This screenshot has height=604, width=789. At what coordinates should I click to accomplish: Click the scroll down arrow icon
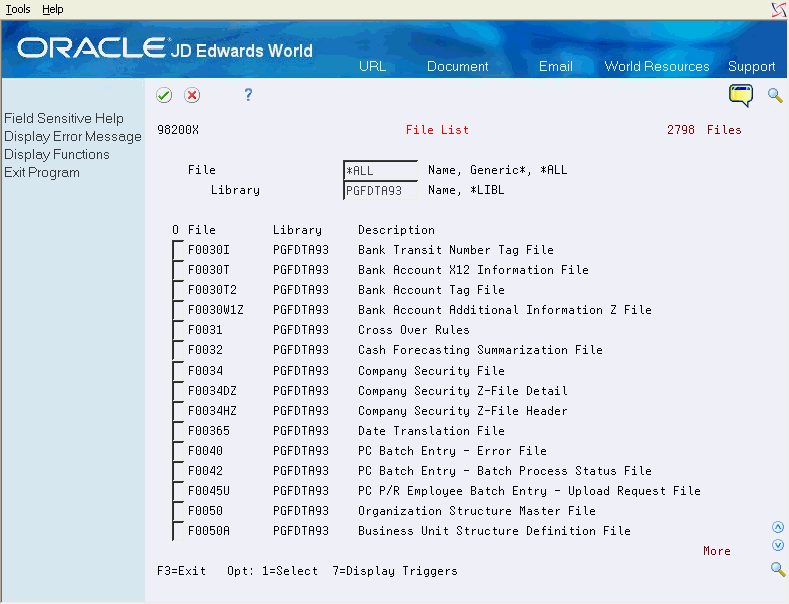(778, 545)
